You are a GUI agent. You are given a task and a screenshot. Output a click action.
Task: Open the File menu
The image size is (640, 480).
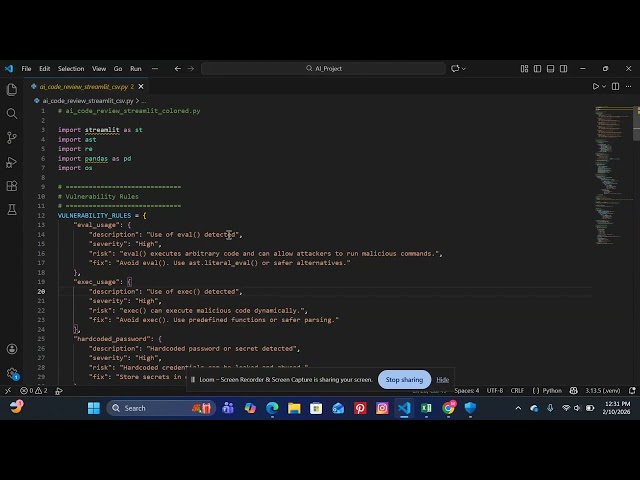pyautogui.click(x=26, y=69)
